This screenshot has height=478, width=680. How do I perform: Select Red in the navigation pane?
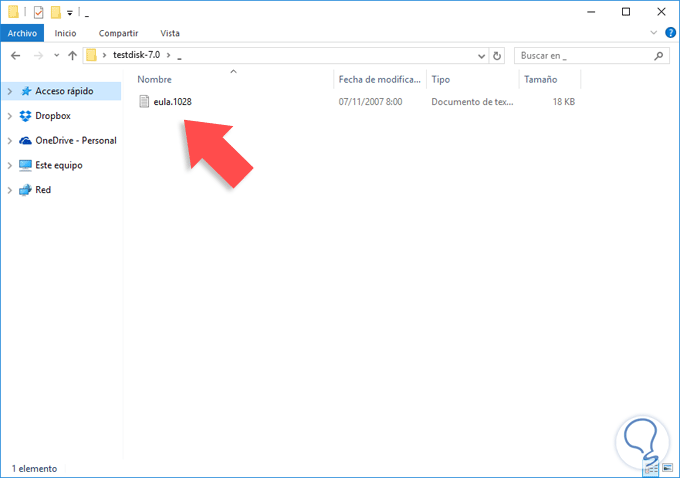(x=43, y=190)
